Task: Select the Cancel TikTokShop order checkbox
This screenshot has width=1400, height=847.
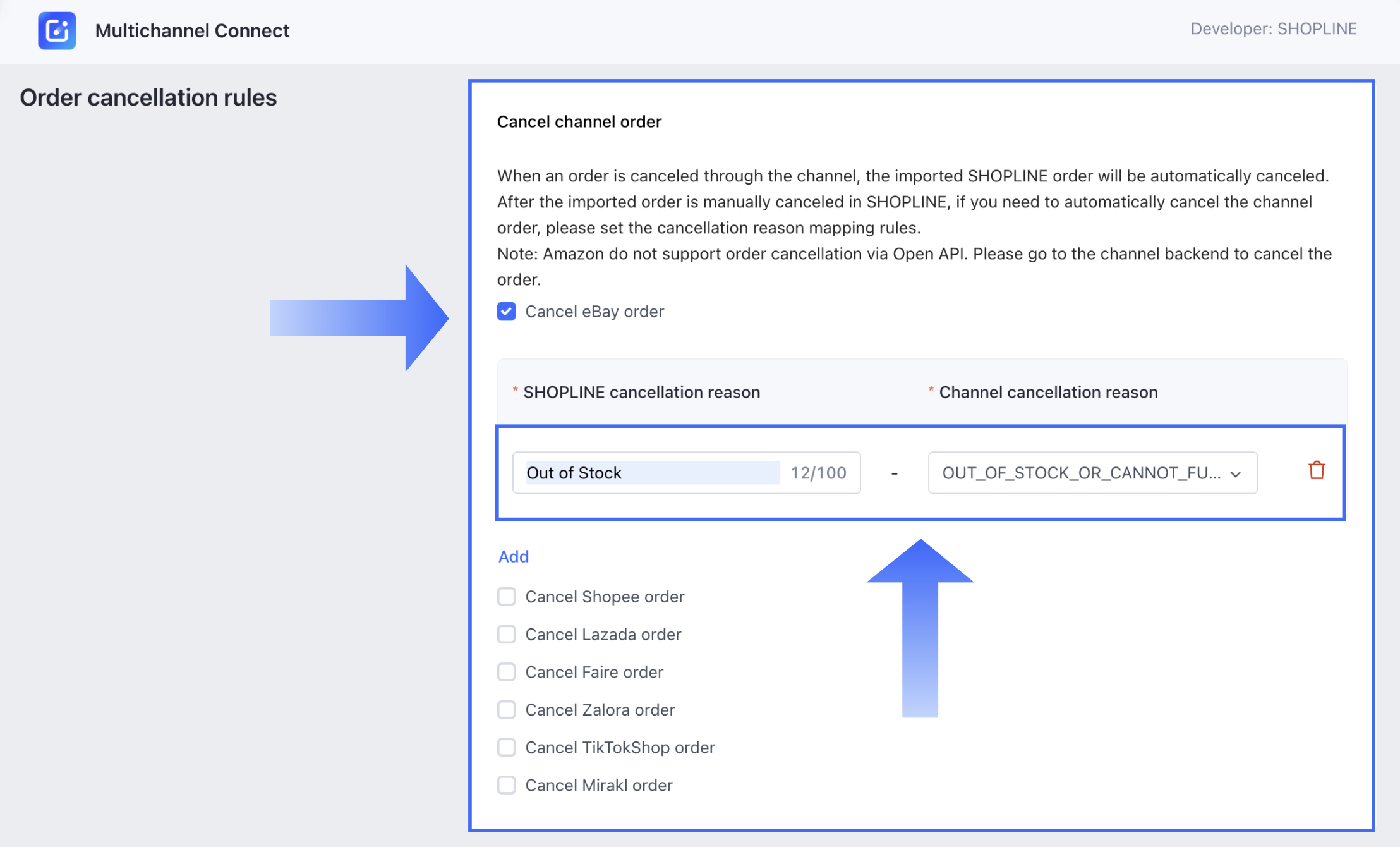Action: [507, 747]
